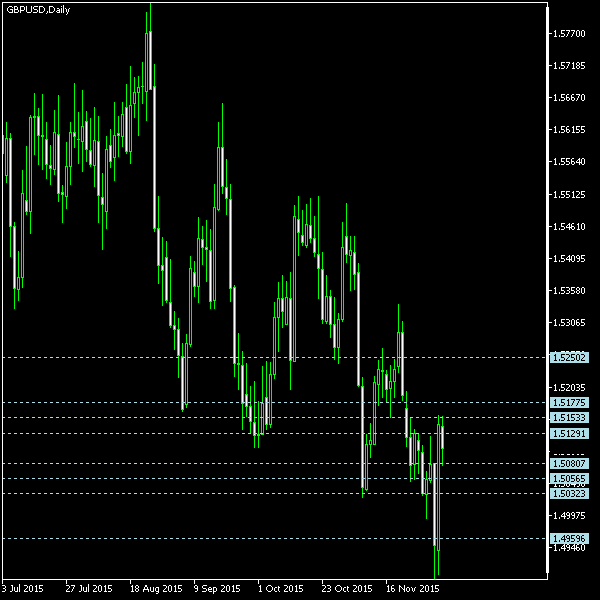Choose the 1.54610 price scale value
This screenshot has height=600, width=600.
(569, 227)
